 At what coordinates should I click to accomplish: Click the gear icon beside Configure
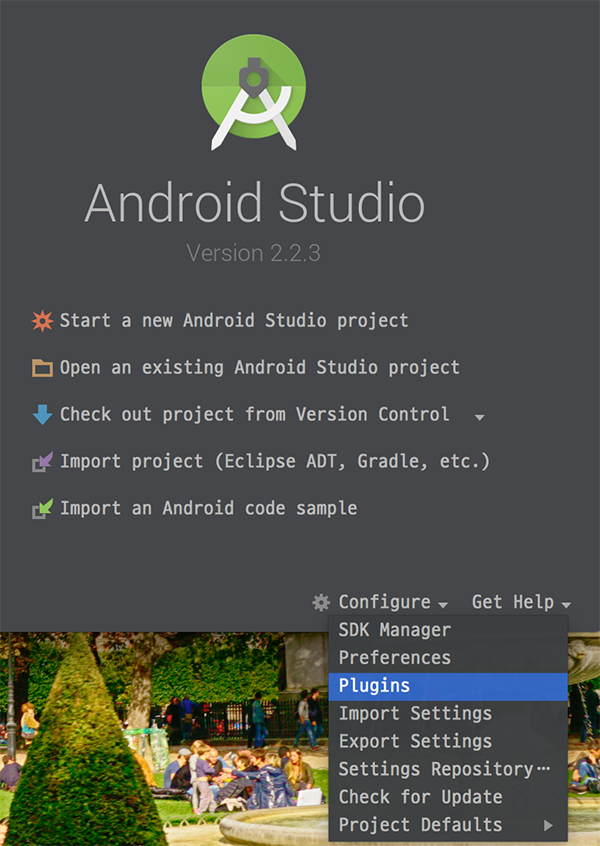coord(321,602)
